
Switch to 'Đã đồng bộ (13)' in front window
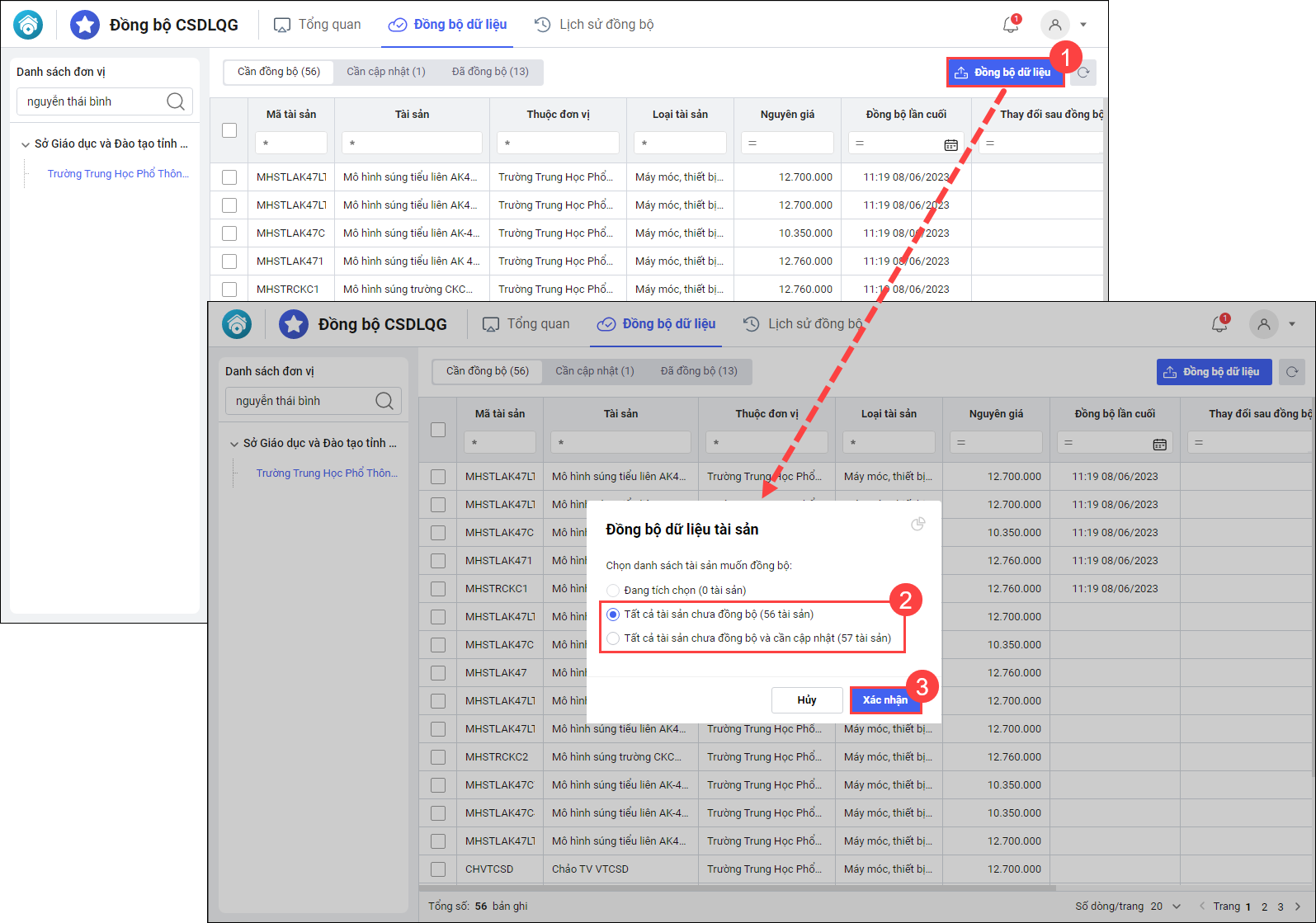click(x=699, y=371)
